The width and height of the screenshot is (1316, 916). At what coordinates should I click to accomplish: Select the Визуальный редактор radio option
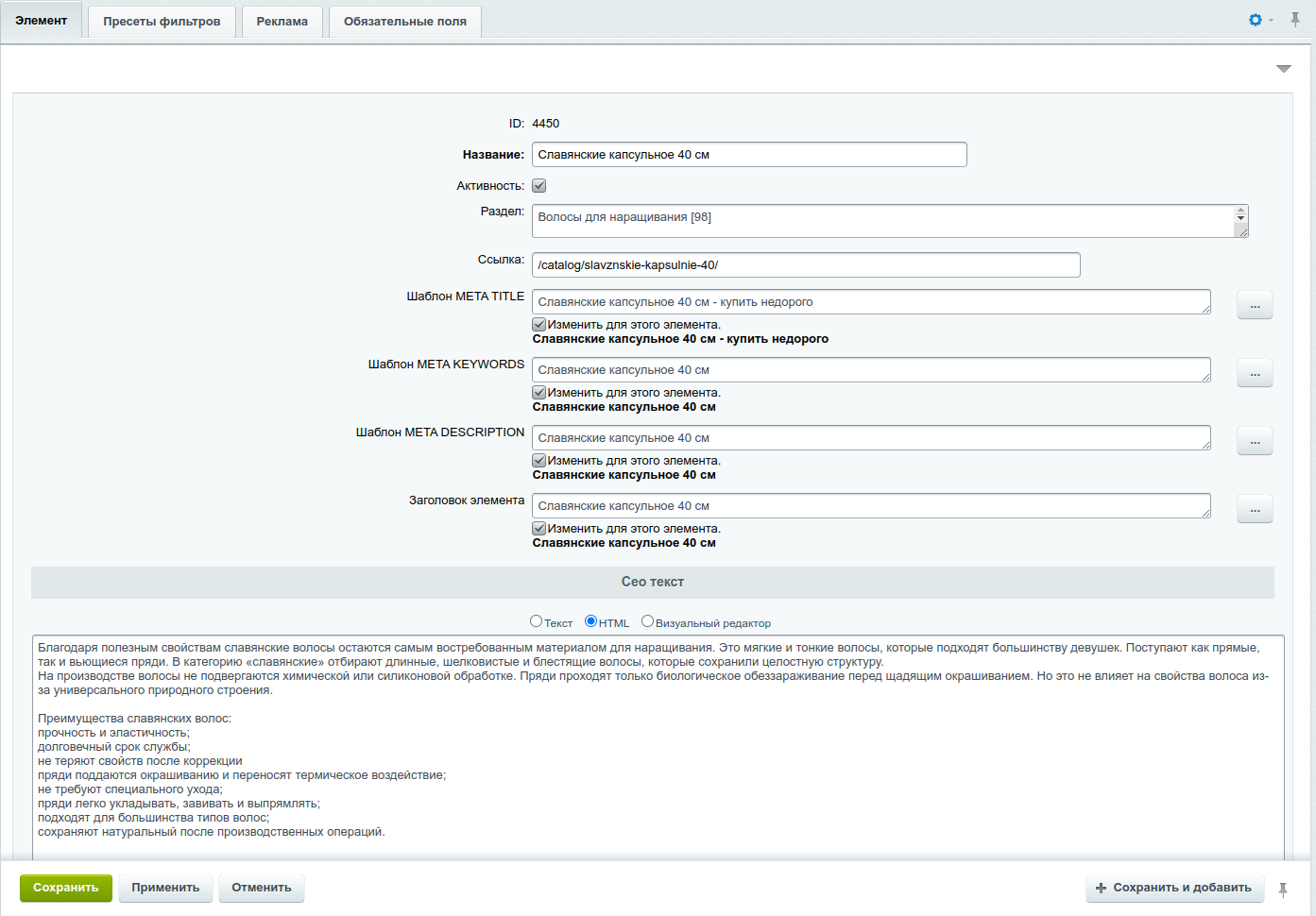coord(647,621)
